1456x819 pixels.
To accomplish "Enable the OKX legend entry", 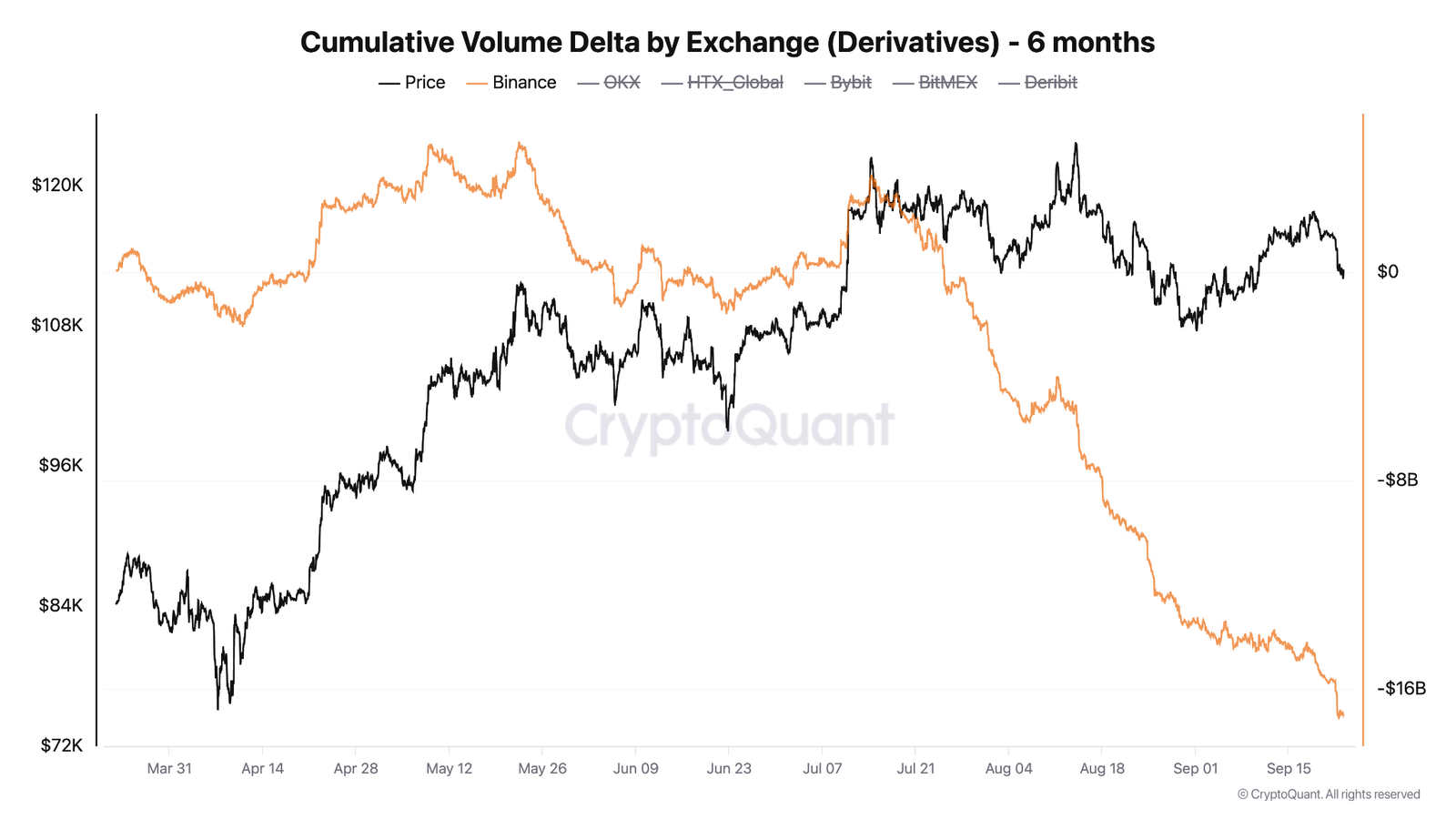I will coord(622,83).
